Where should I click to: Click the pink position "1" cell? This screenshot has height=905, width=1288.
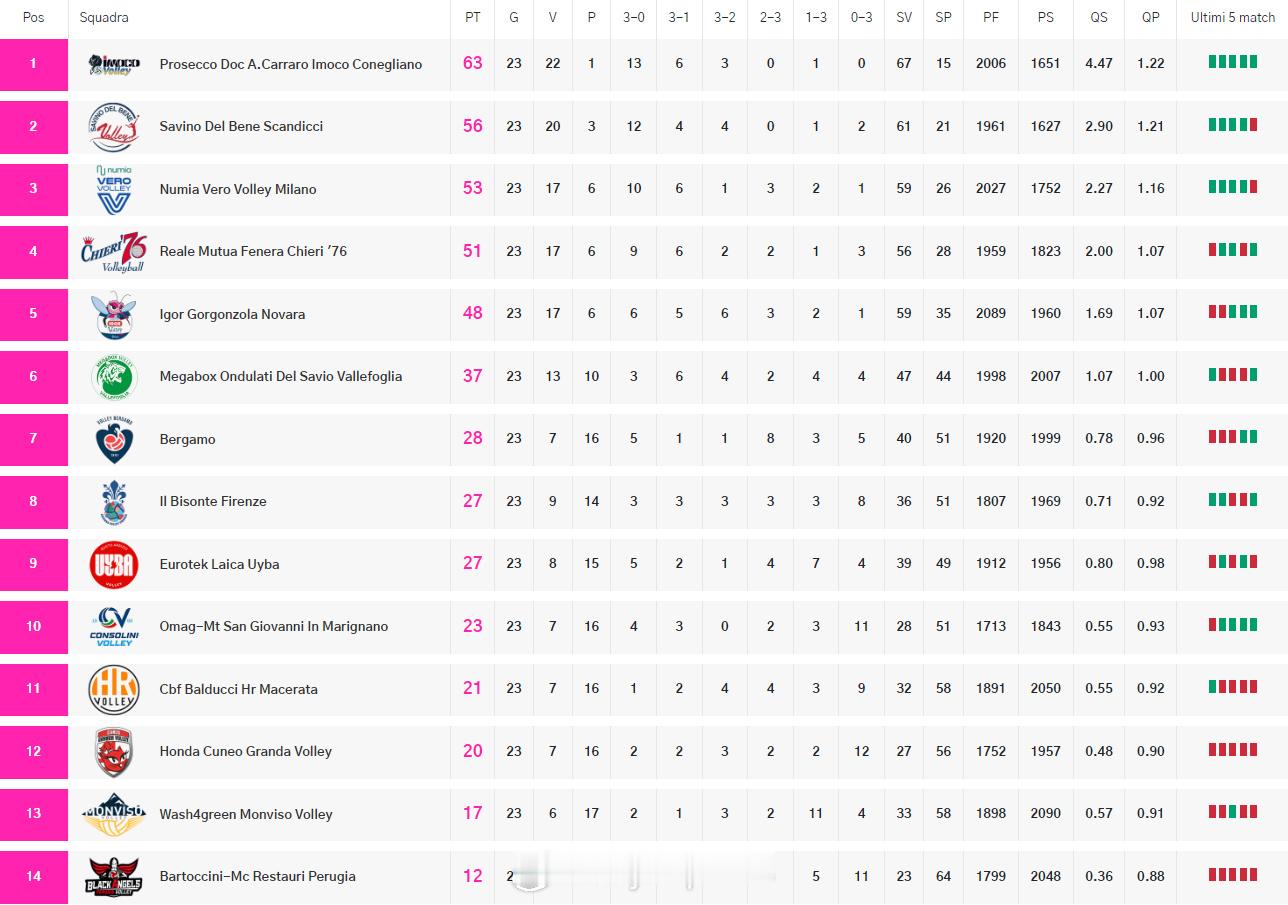[34, 64]
